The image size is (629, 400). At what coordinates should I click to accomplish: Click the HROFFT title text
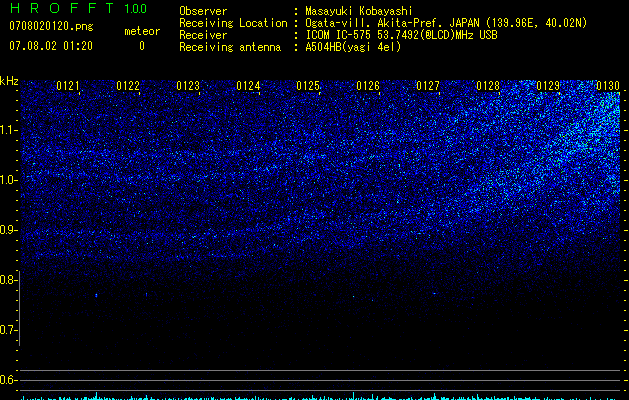coord(62,8)
